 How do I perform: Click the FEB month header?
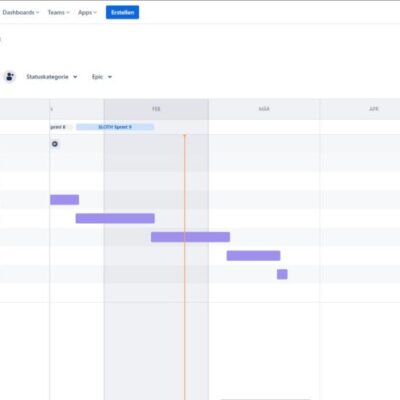coord(156,109)
